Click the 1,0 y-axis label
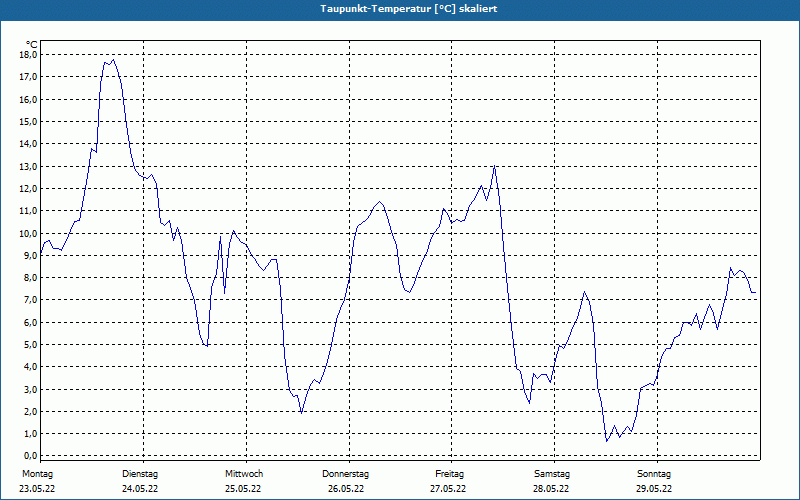800x500 pixels. (x=31, y=434)
